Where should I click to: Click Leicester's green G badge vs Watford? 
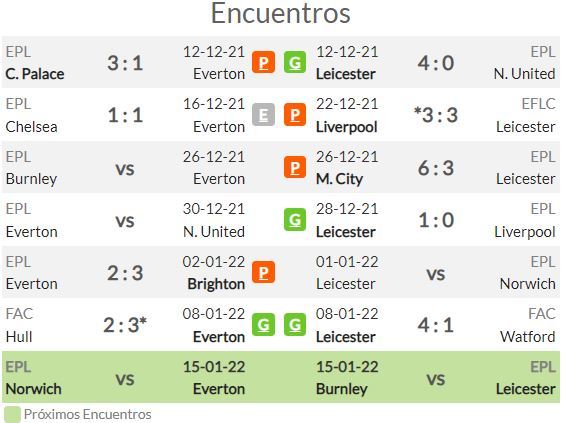(x=295, y=325)
